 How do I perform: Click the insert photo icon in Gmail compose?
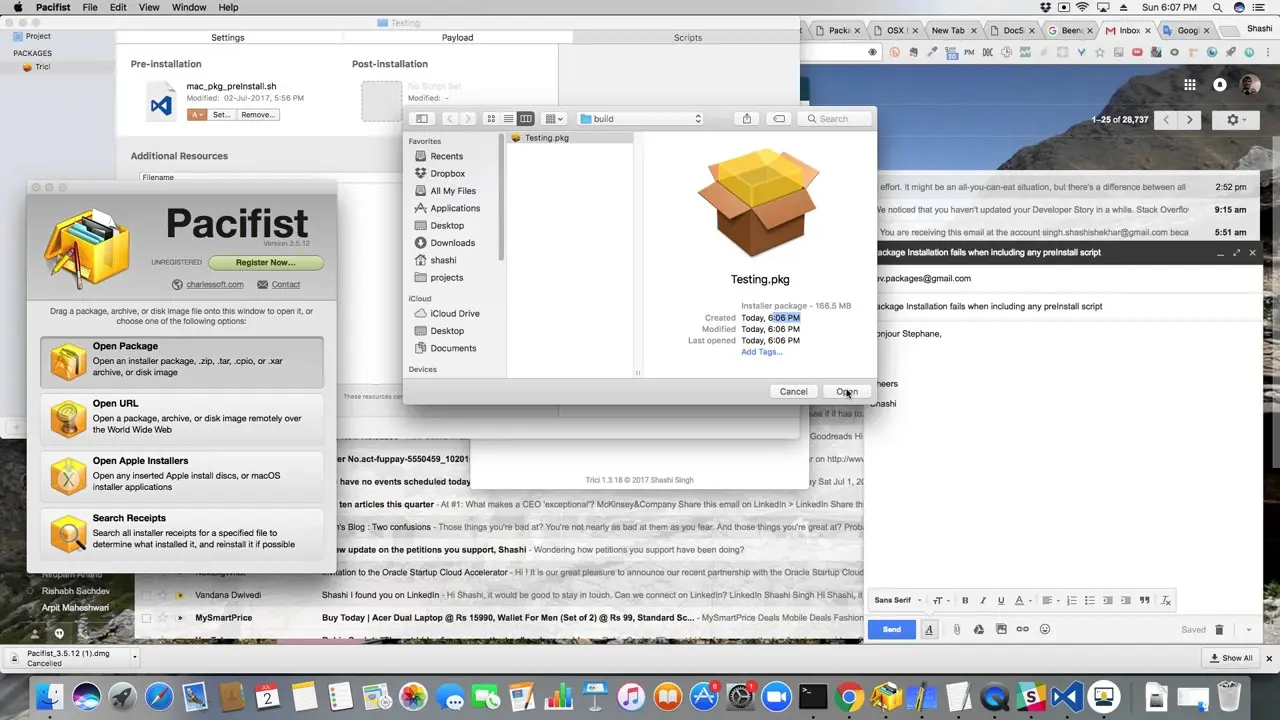1001,629
